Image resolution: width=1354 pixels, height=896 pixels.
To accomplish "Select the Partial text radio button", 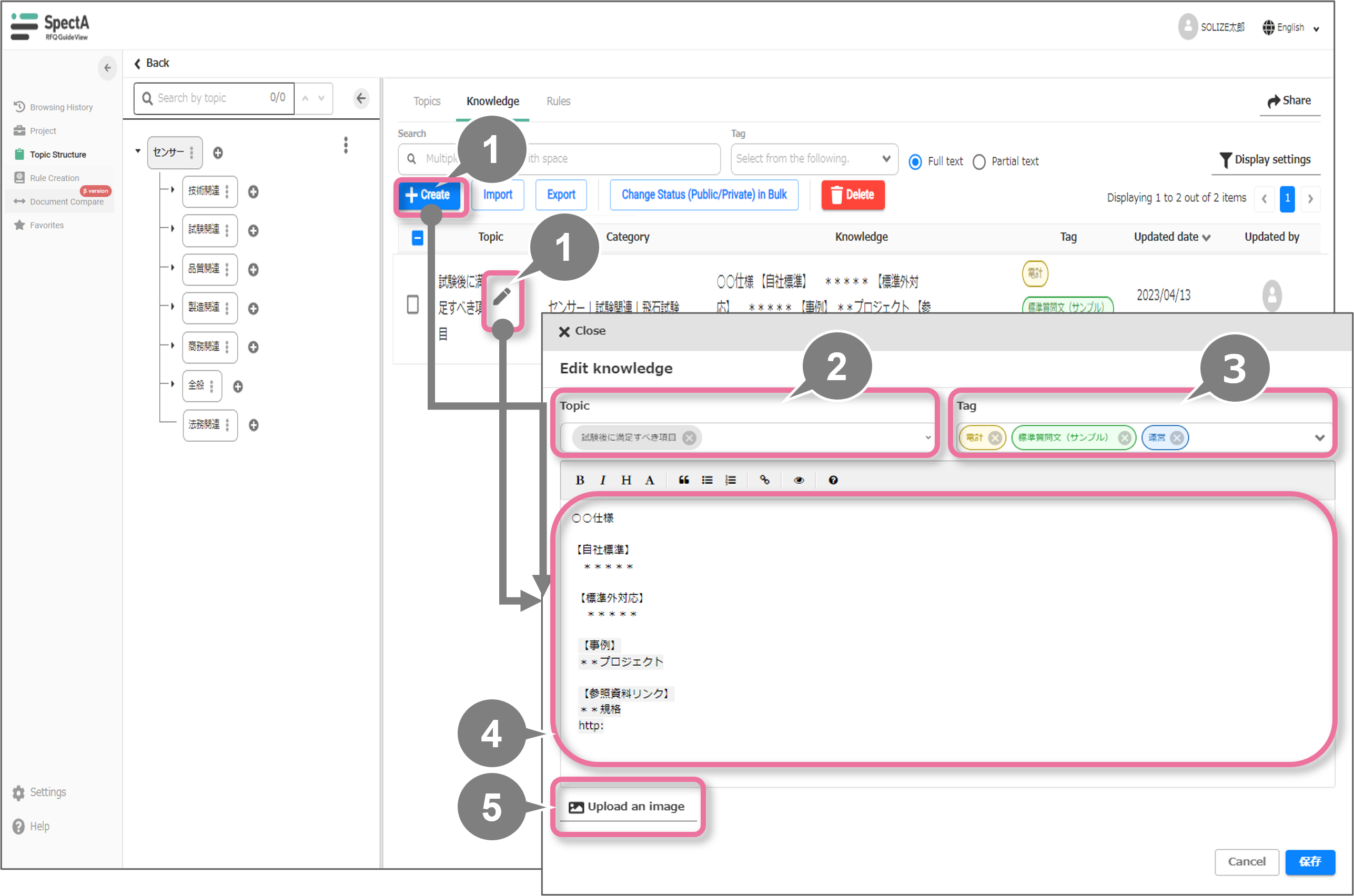I will coord(978,162).
